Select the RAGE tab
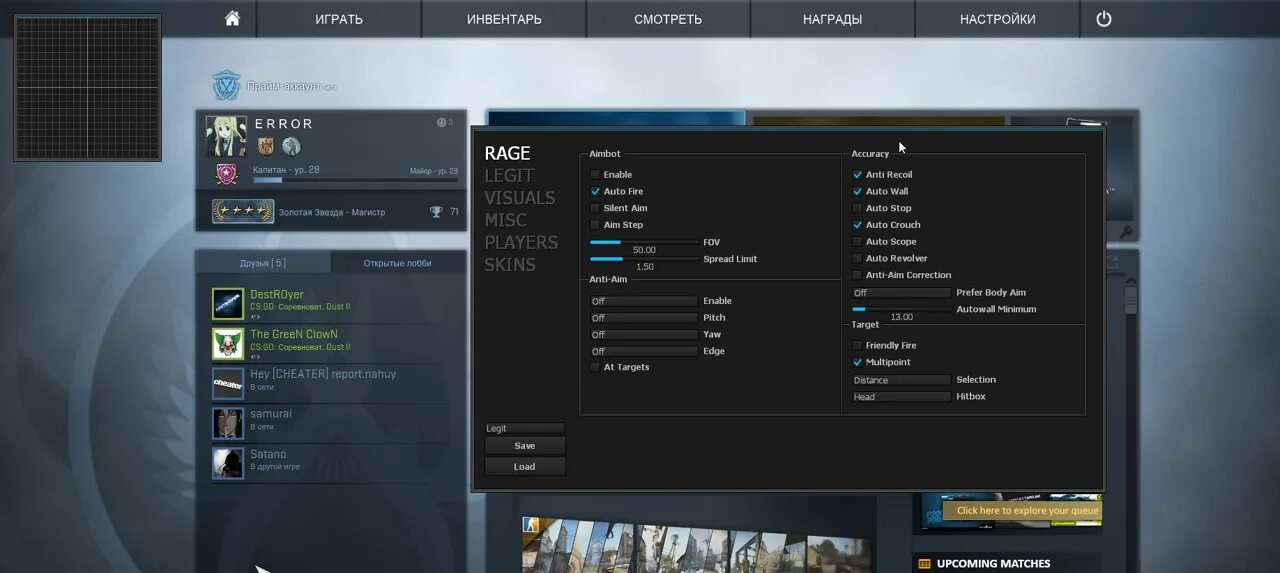This screenshot has height=573, width=1280. click(508, 153)
